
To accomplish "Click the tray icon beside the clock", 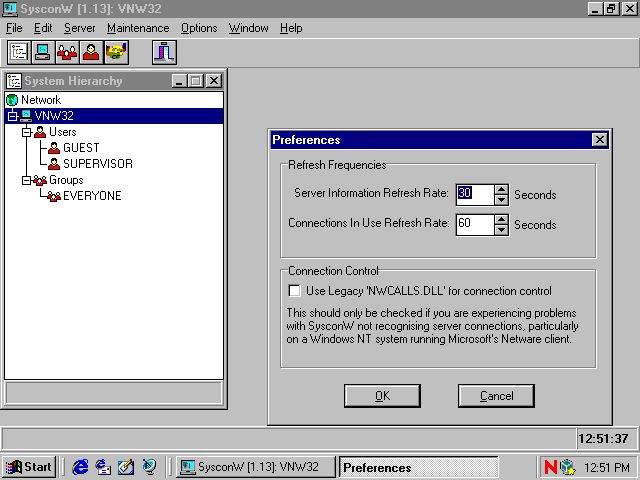I will pos(568,467).
